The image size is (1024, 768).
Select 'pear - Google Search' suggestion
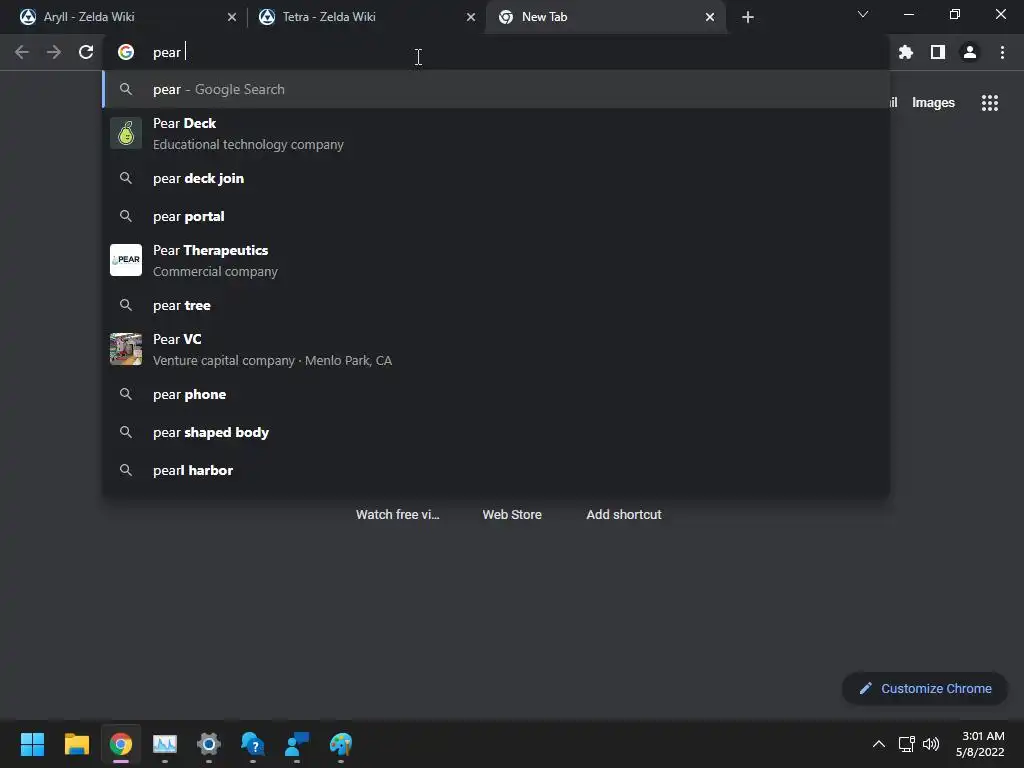point(496,89)
